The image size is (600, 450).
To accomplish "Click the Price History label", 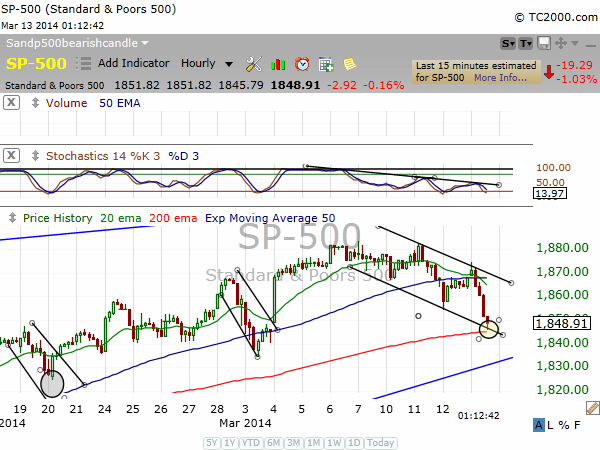I will click(58, 218).
